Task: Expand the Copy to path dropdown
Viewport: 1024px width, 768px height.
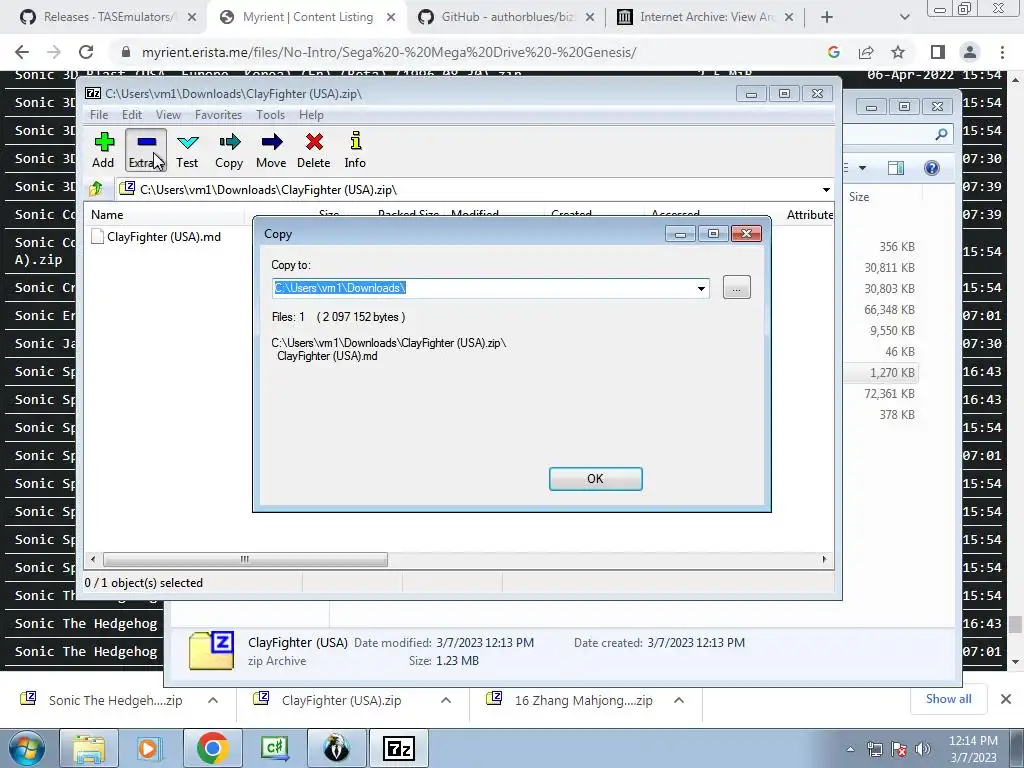Action: [701, 288]
